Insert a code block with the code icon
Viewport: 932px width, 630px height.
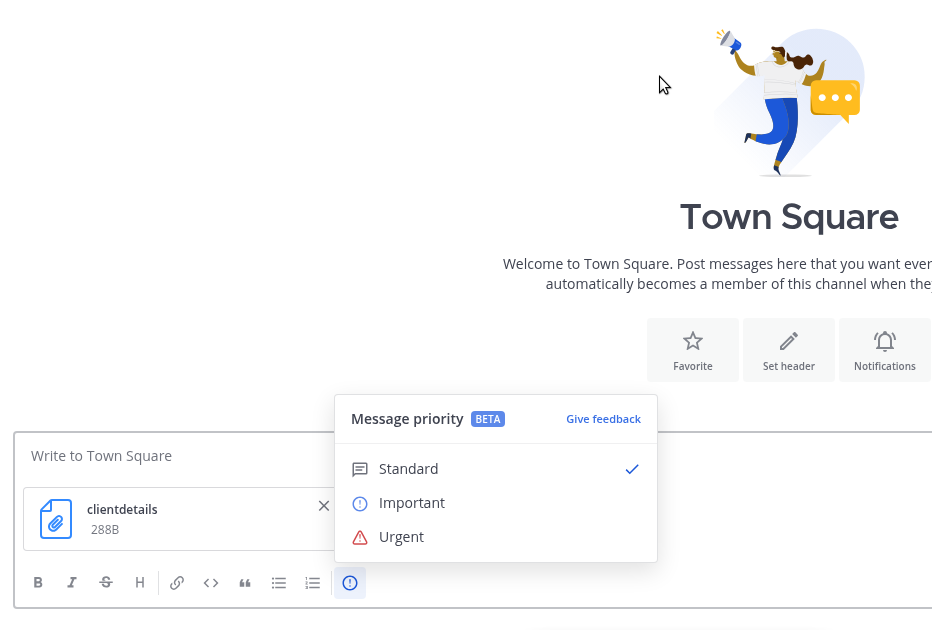pos(211,582)
